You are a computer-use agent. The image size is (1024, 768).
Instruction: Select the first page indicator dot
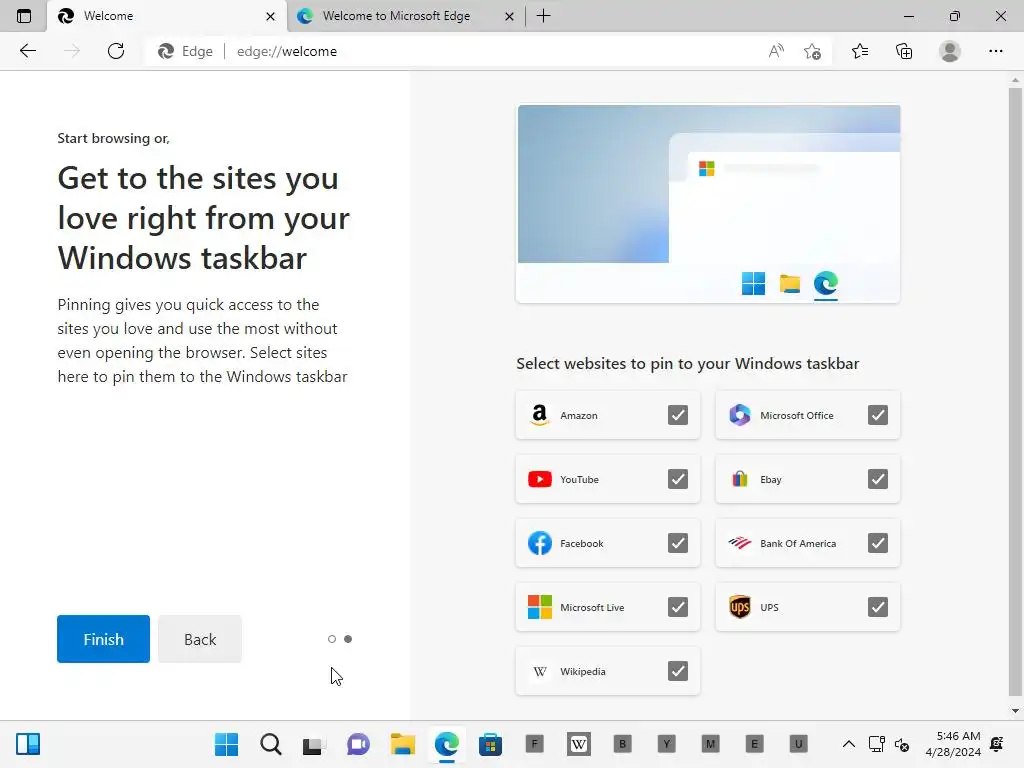click(x=332, y=639)
